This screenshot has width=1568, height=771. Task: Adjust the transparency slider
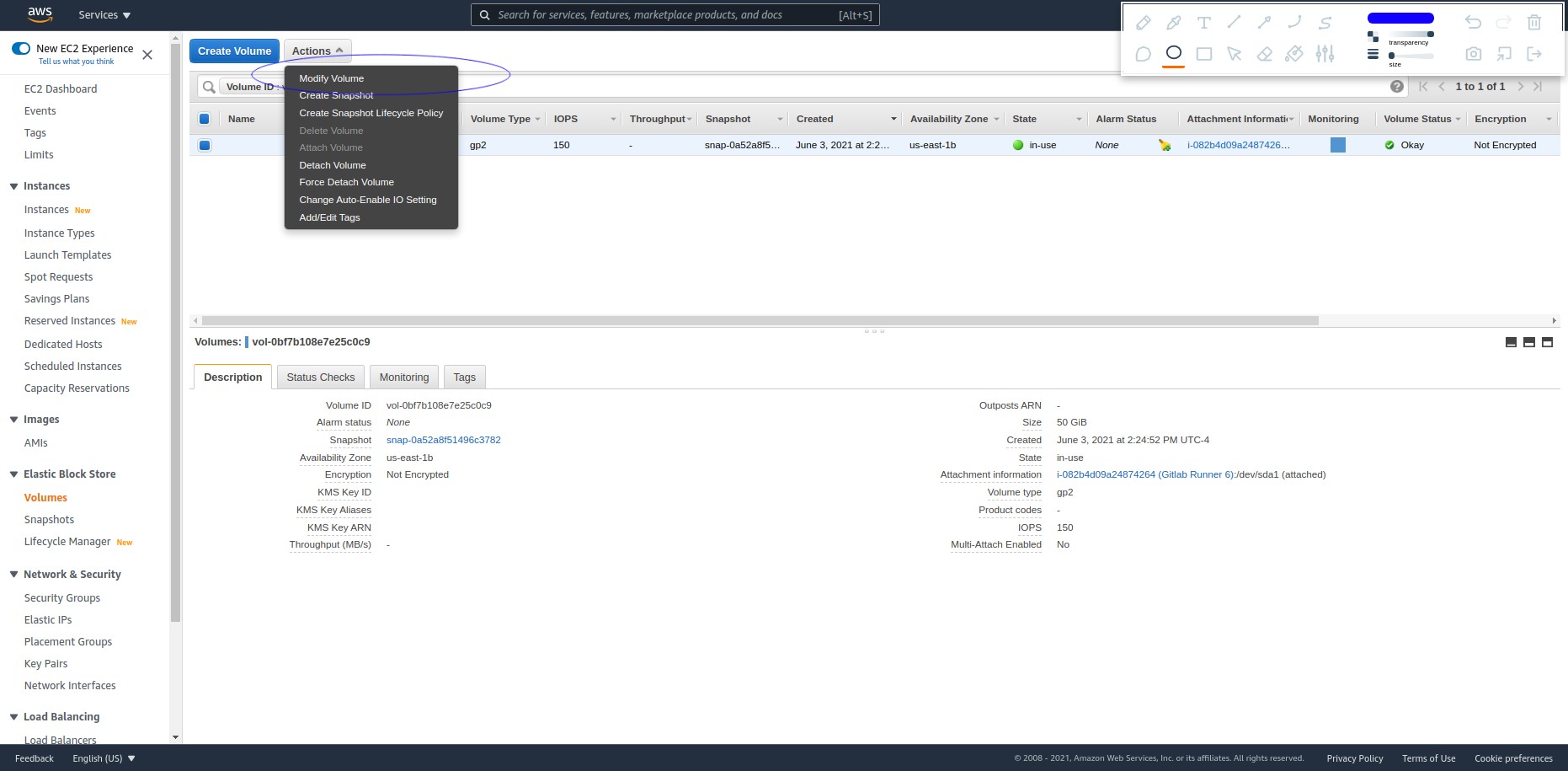(x=1411, y=34)
